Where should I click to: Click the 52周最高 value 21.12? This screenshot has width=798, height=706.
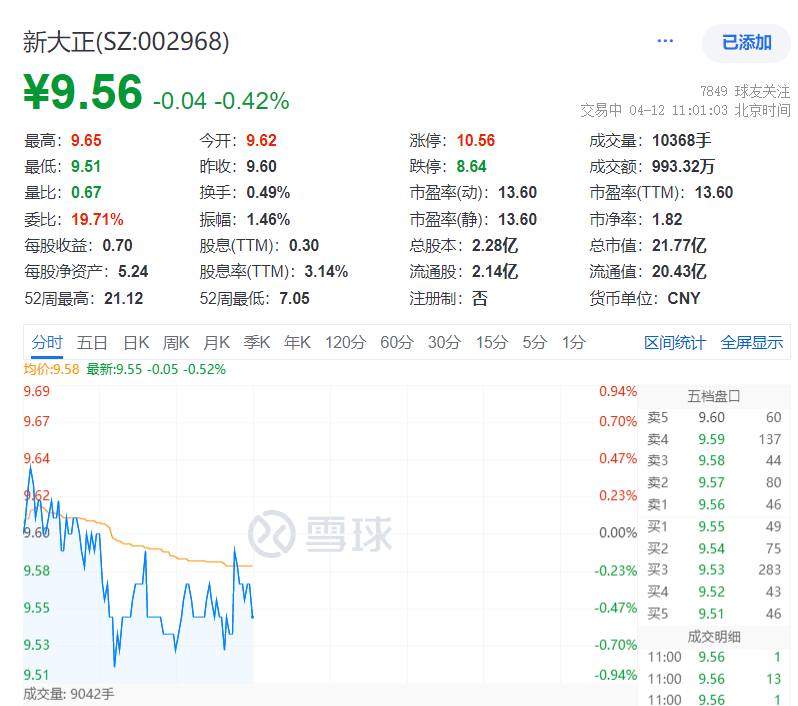(x=124, y=298)
